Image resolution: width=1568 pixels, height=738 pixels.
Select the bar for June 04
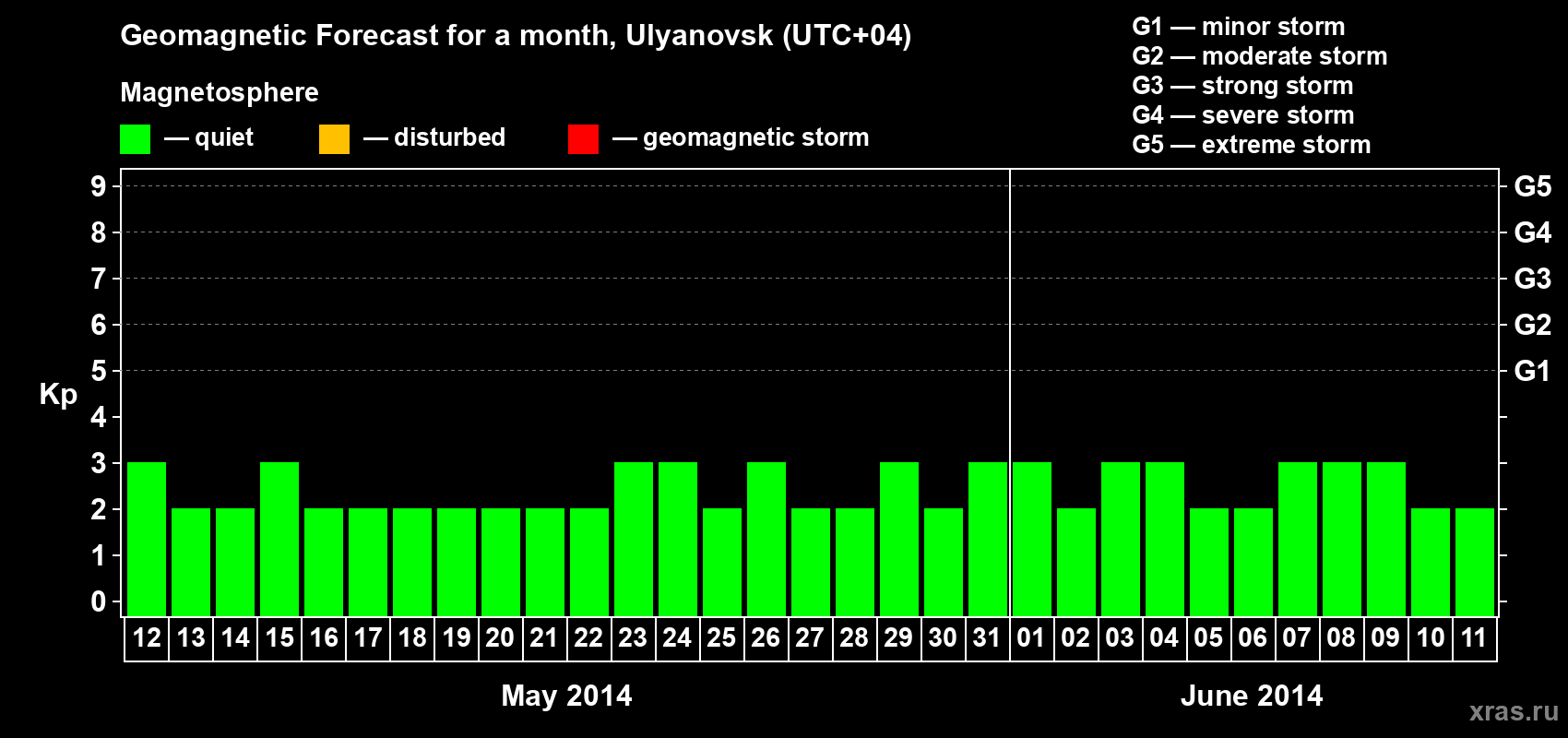coord(1165,539)
